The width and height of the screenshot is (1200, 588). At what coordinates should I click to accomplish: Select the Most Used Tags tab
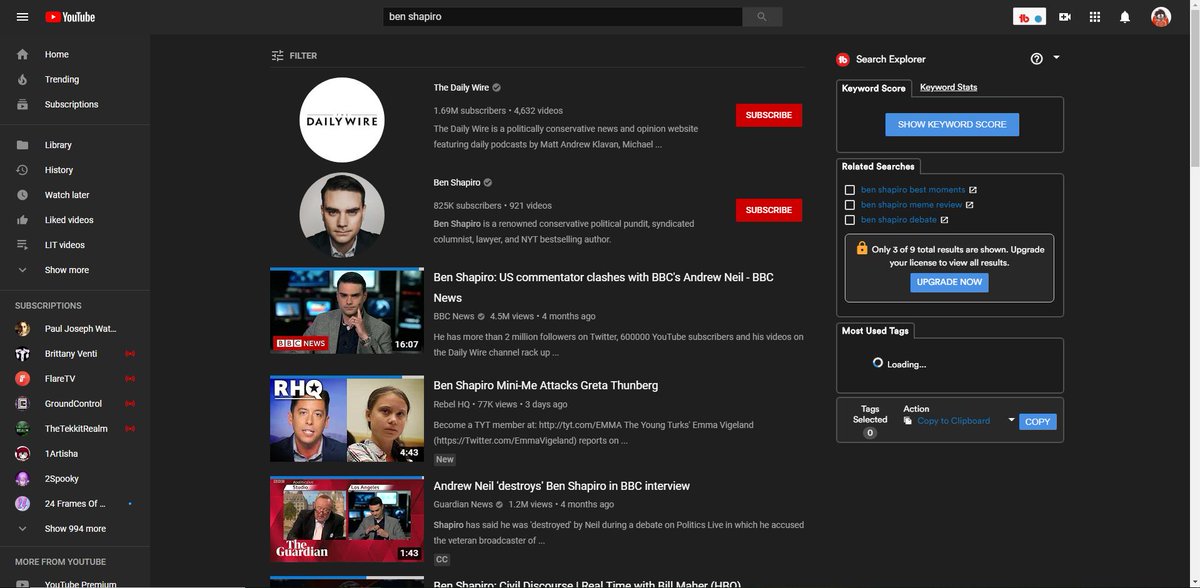click(875, 330)
